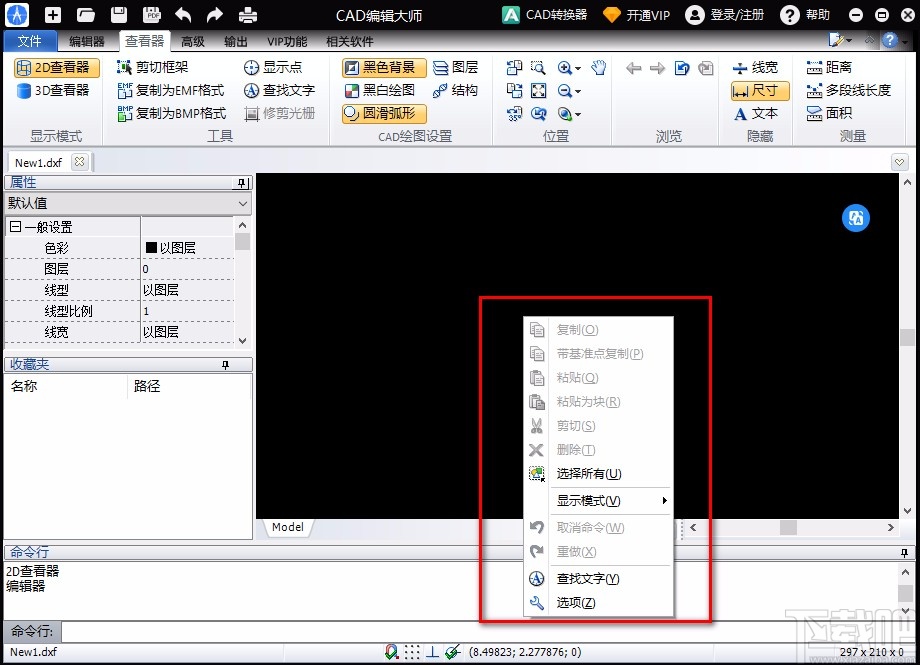Viewport: 920px width, 665px height.
Task: Activate the pan hand tool
Action: click(x=599, y=67)
